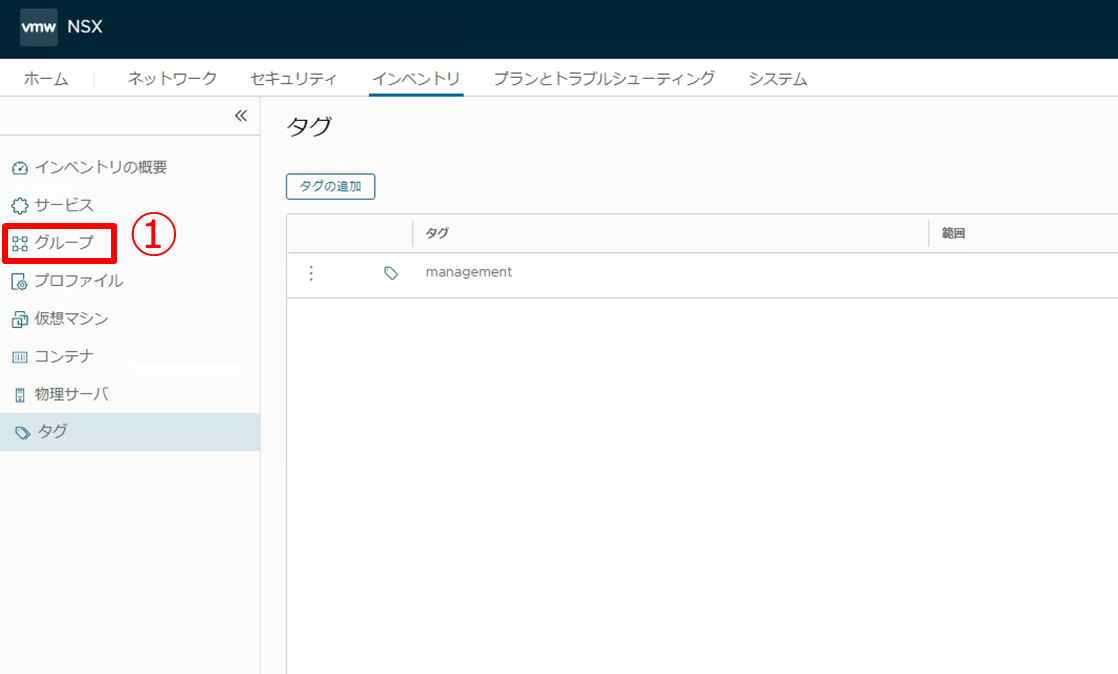Click the tag icon beside management row
The height and width of the screenshot is (674, 1118).
pos(391,273)
